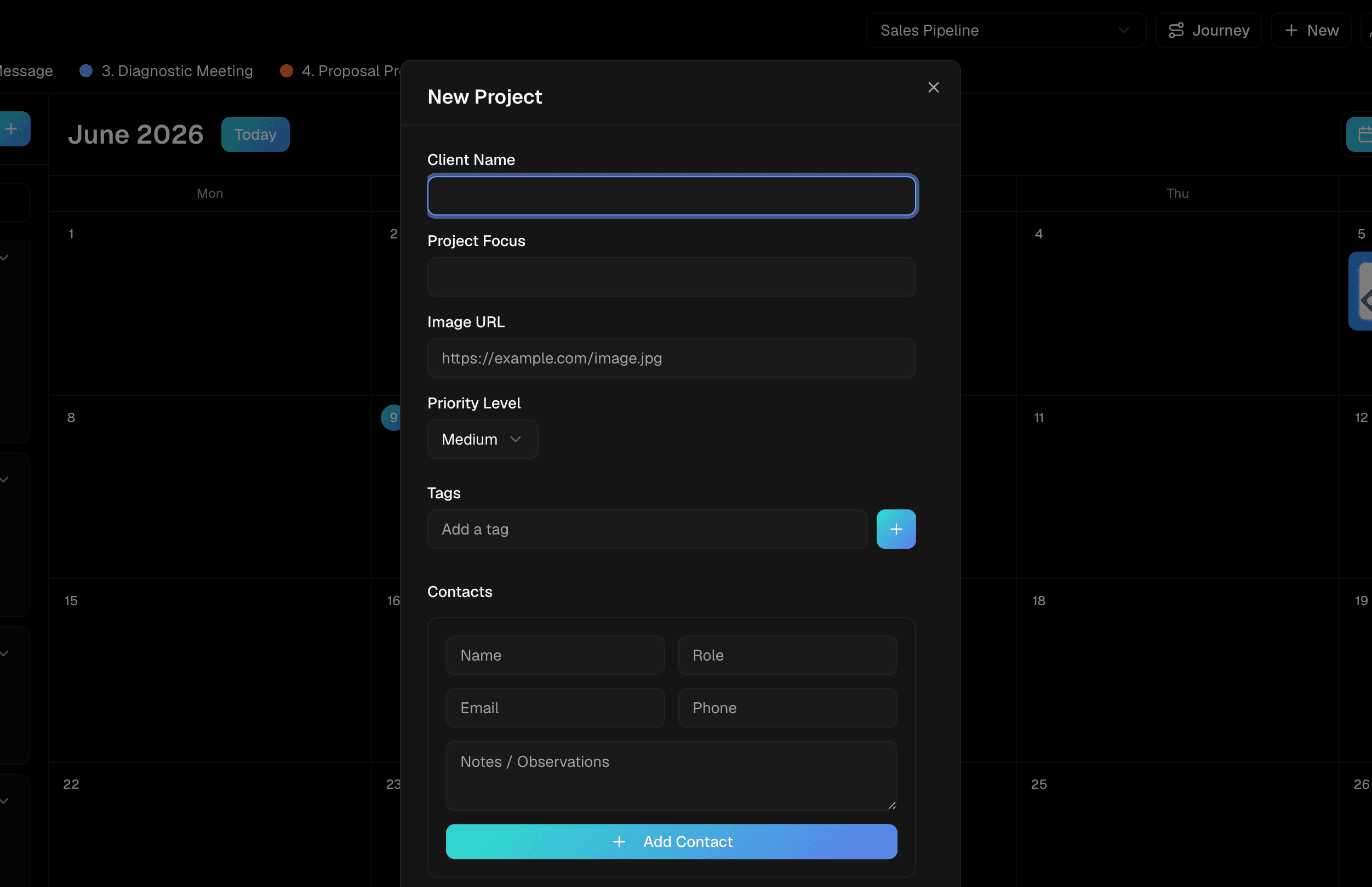Click the Image URL input field
The image size is (1372, 887).
tap(671, 359)
